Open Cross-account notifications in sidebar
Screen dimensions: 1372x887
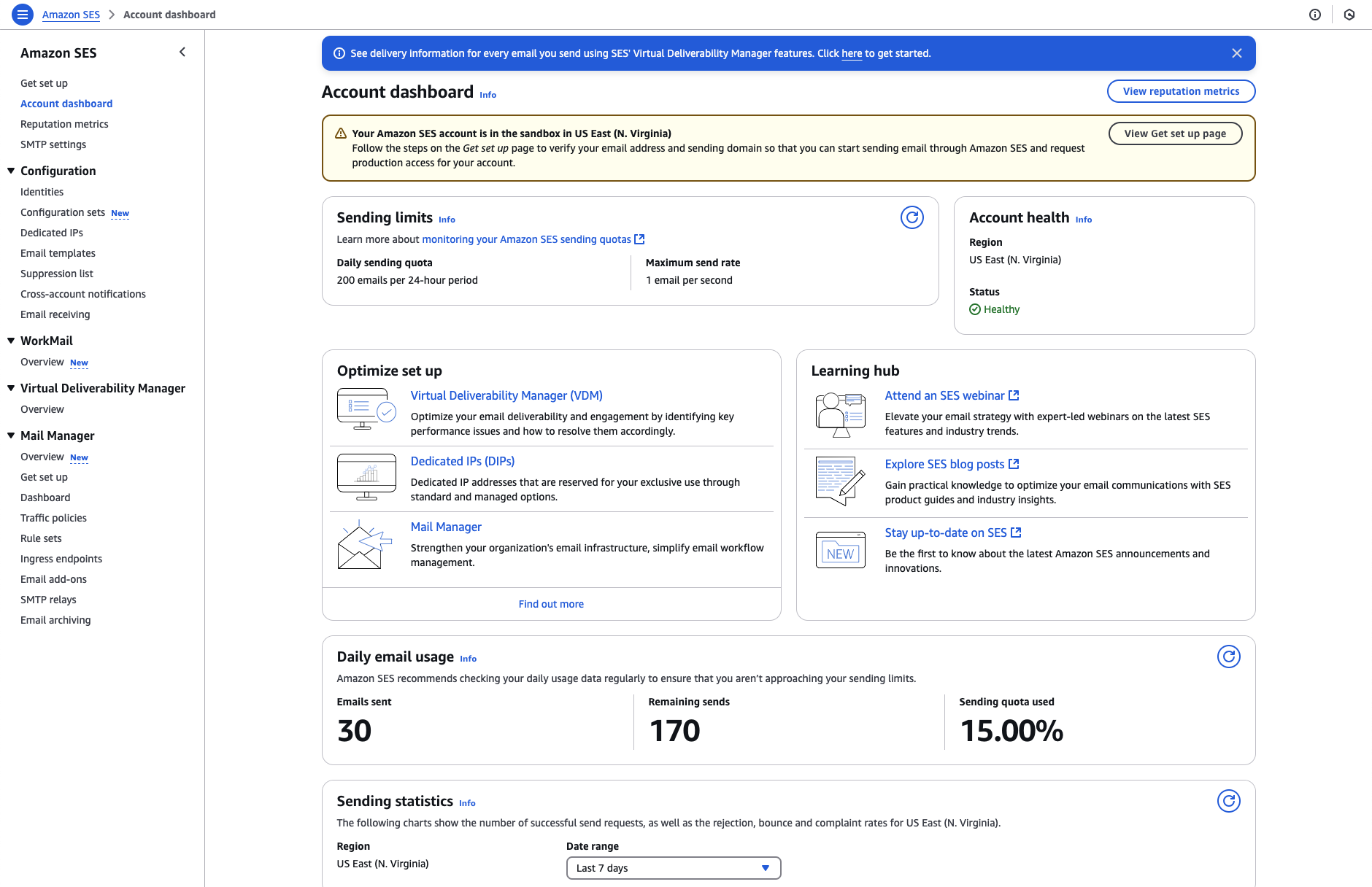click(83, 294)
